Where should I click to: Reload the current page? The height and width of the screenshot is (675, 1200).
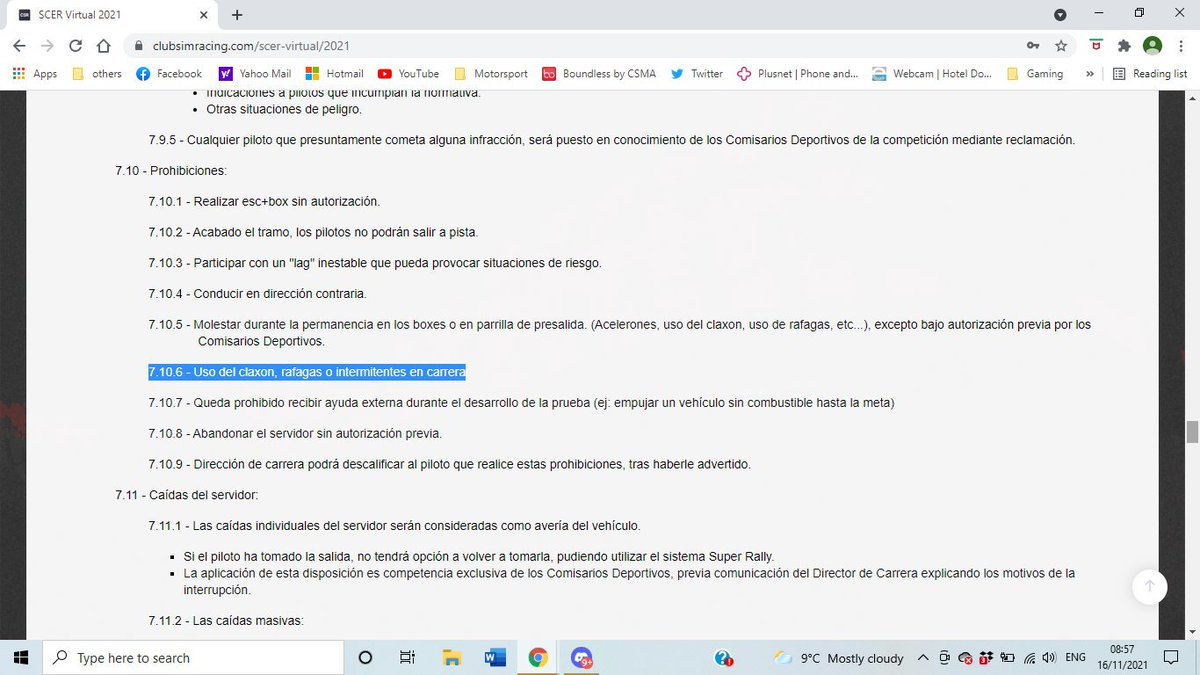[75, 46]
